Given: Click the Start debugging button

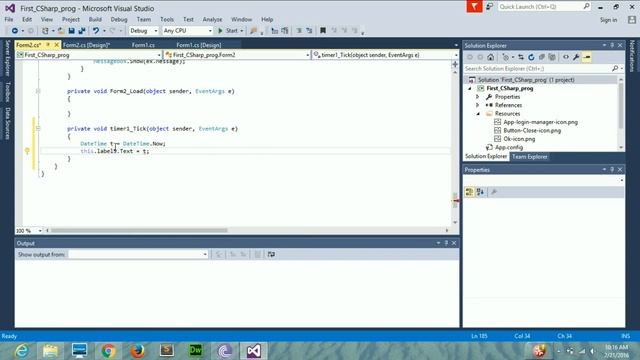Looking at the screenshot, I should click(231, 31).
